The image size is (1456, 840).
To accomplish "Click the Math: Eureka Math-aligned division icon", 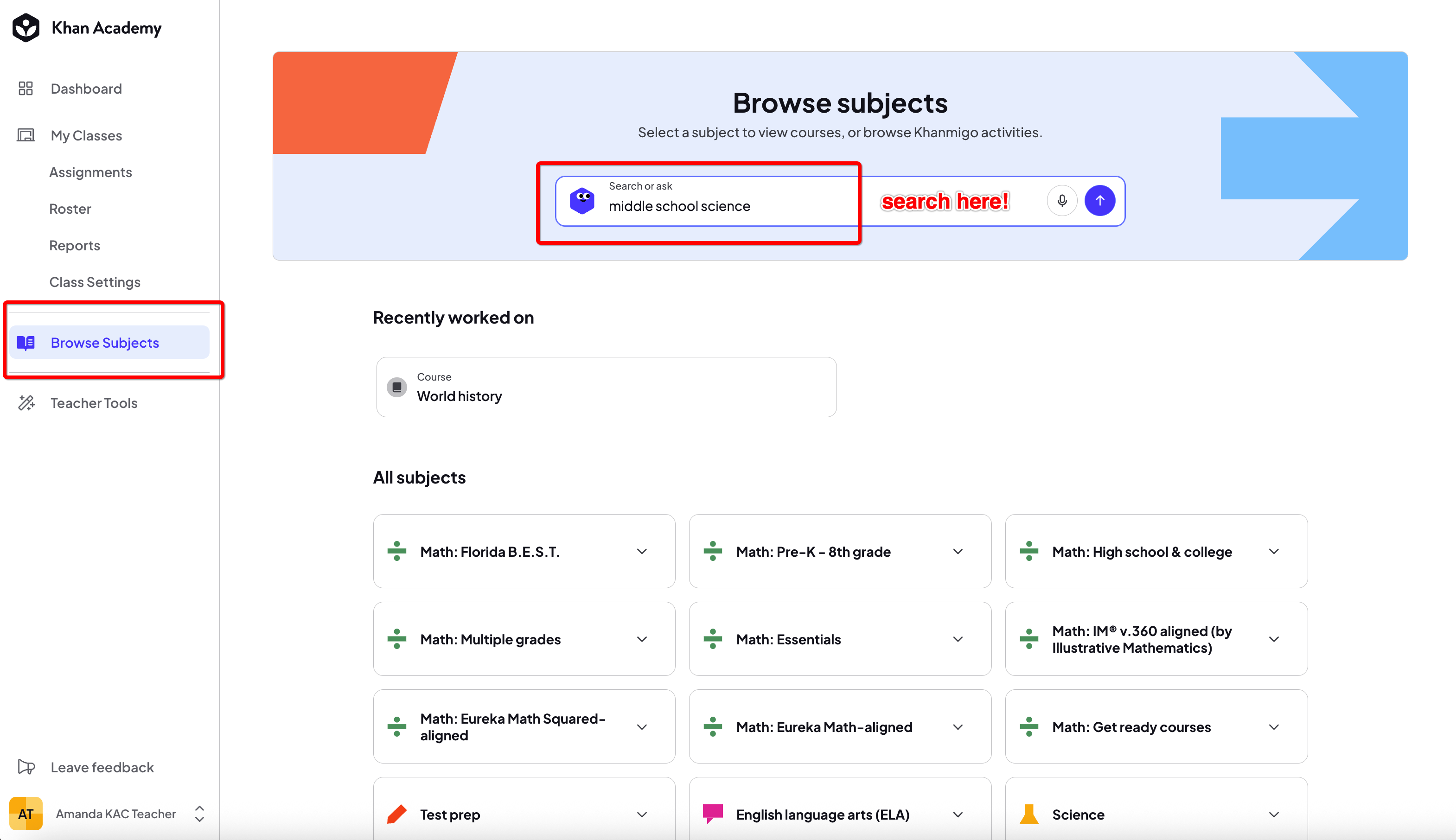I will click(x=713, y=727).
